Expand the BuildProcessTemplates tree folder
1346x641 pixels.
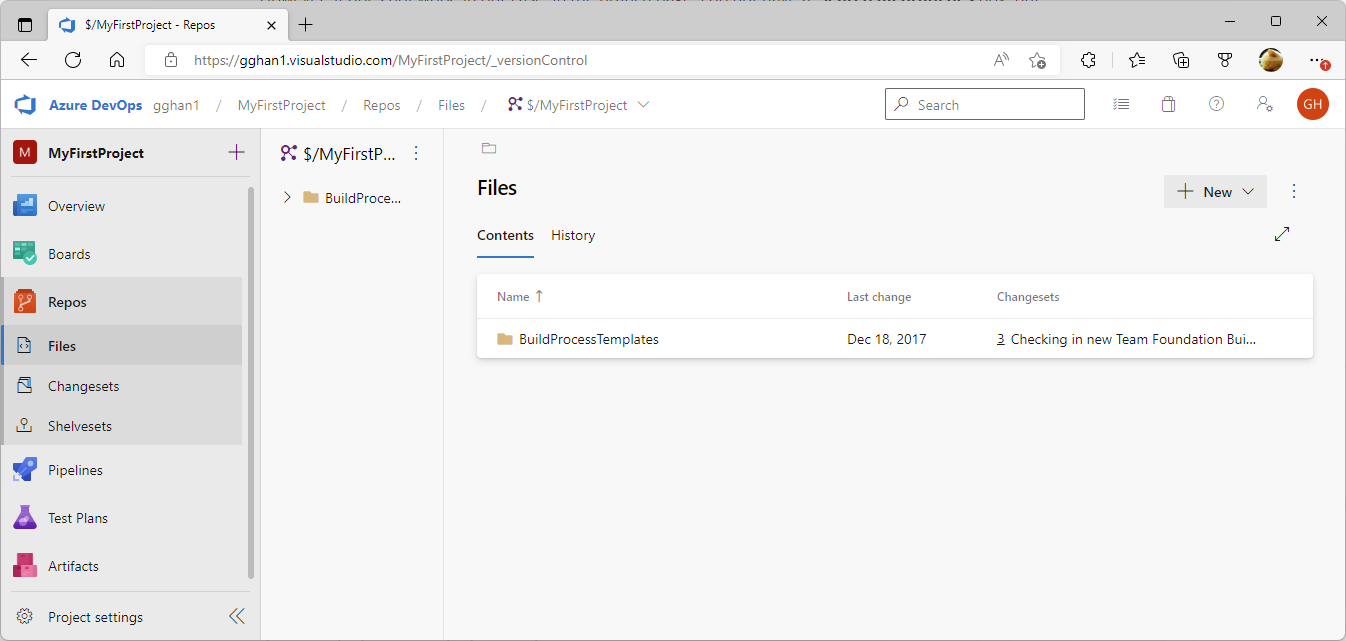tap(287, 198)
